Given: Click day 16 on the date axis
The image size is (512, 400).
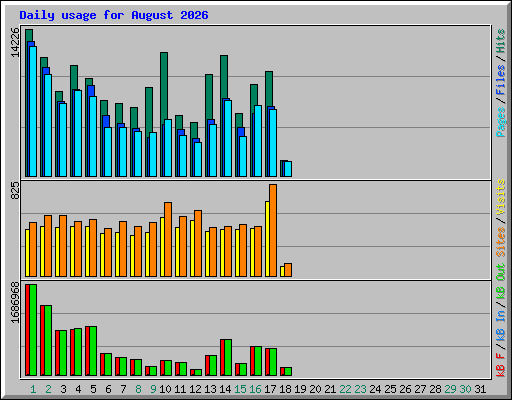Looking at the screenshot, I should pos(255,389).
